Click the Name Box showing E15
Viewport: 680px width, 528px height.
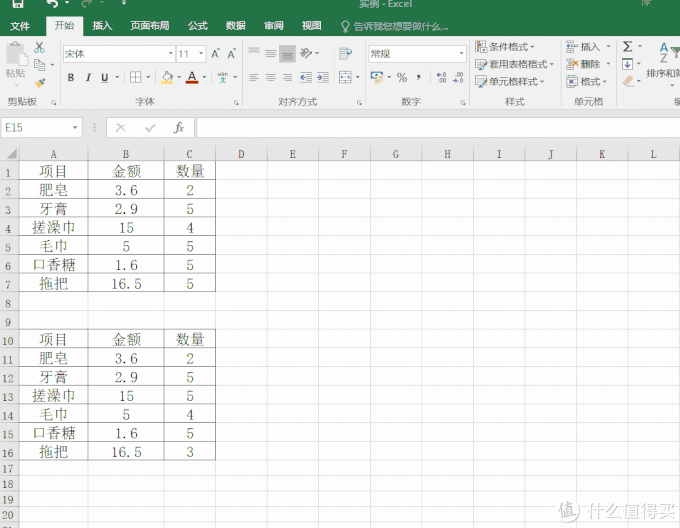42,127
